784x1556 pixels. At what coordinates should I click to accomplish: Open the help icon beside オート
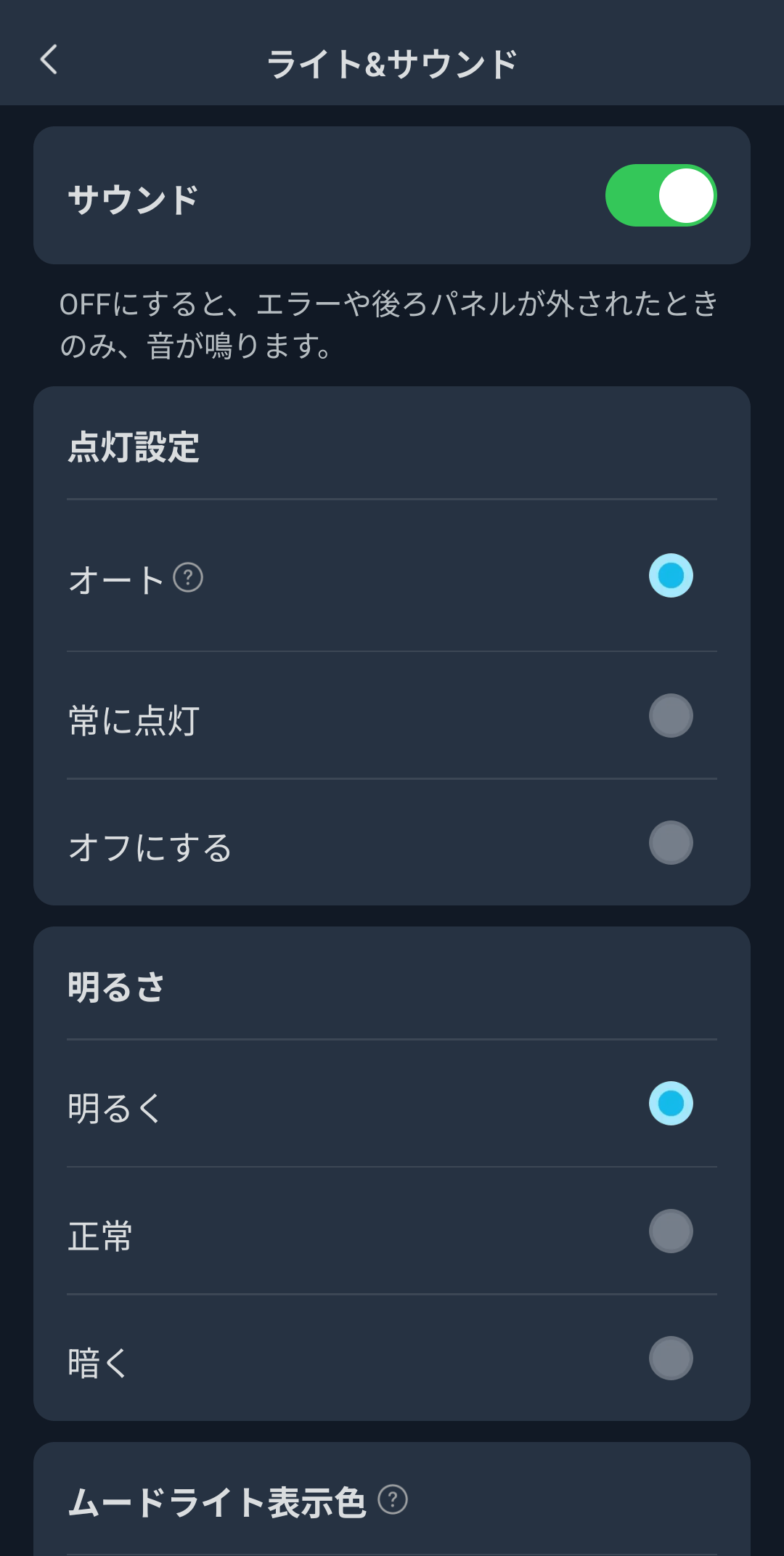pos(188,578)
